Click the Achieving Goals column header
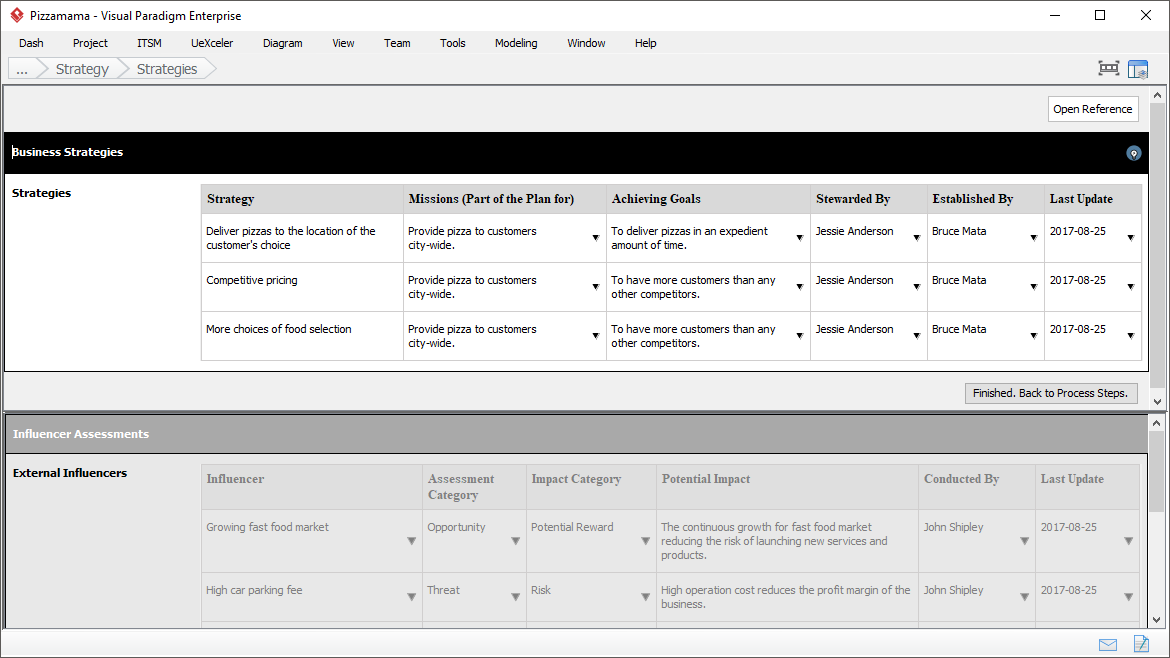 [708, 199]
